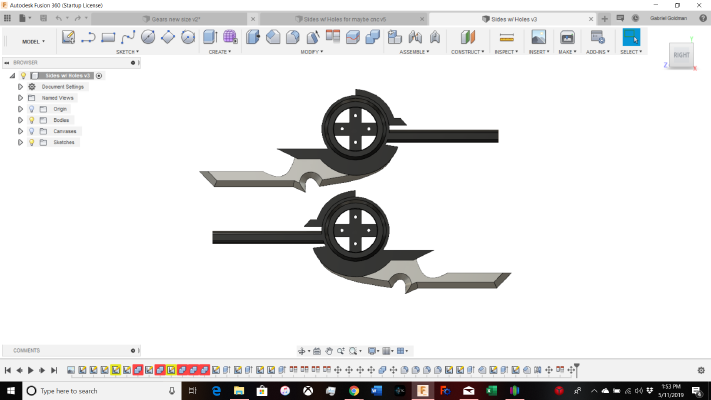Add a new design tab
The height and width of the screenshot is (400, 711).
[x=604, y=19]
